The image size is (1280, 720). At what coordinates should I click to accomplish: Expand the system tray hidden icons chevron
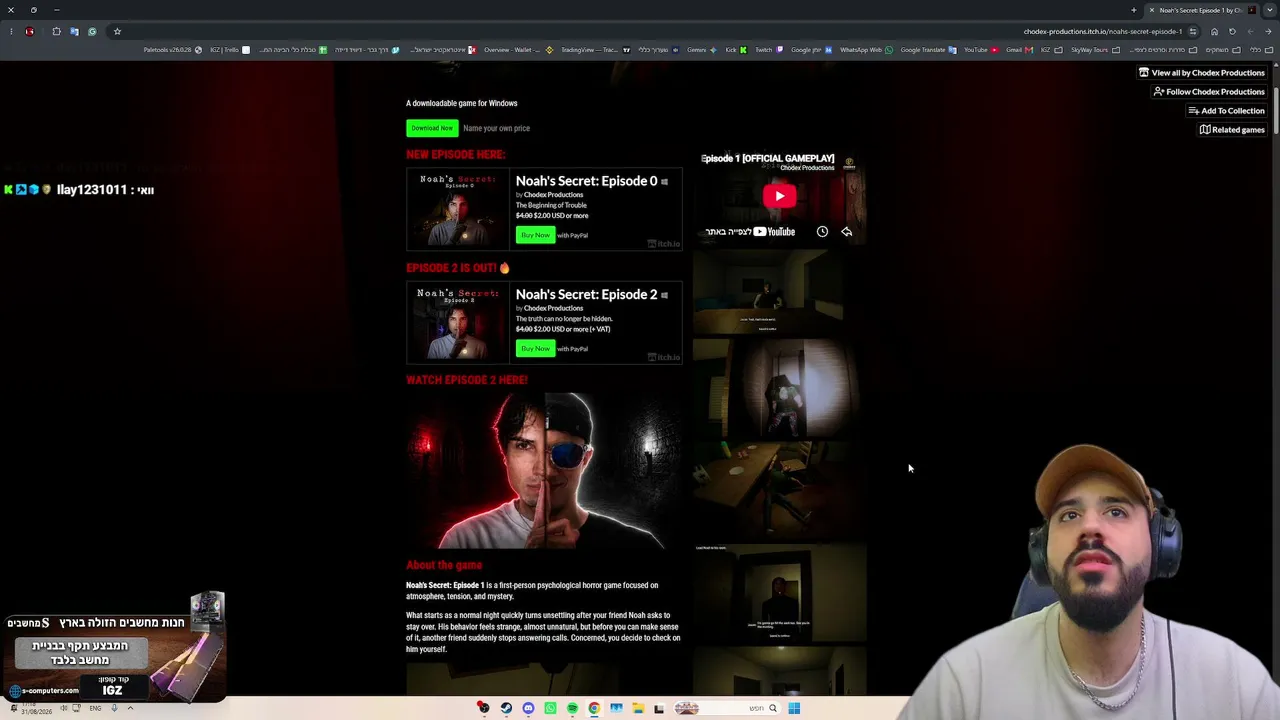point(130,708)
